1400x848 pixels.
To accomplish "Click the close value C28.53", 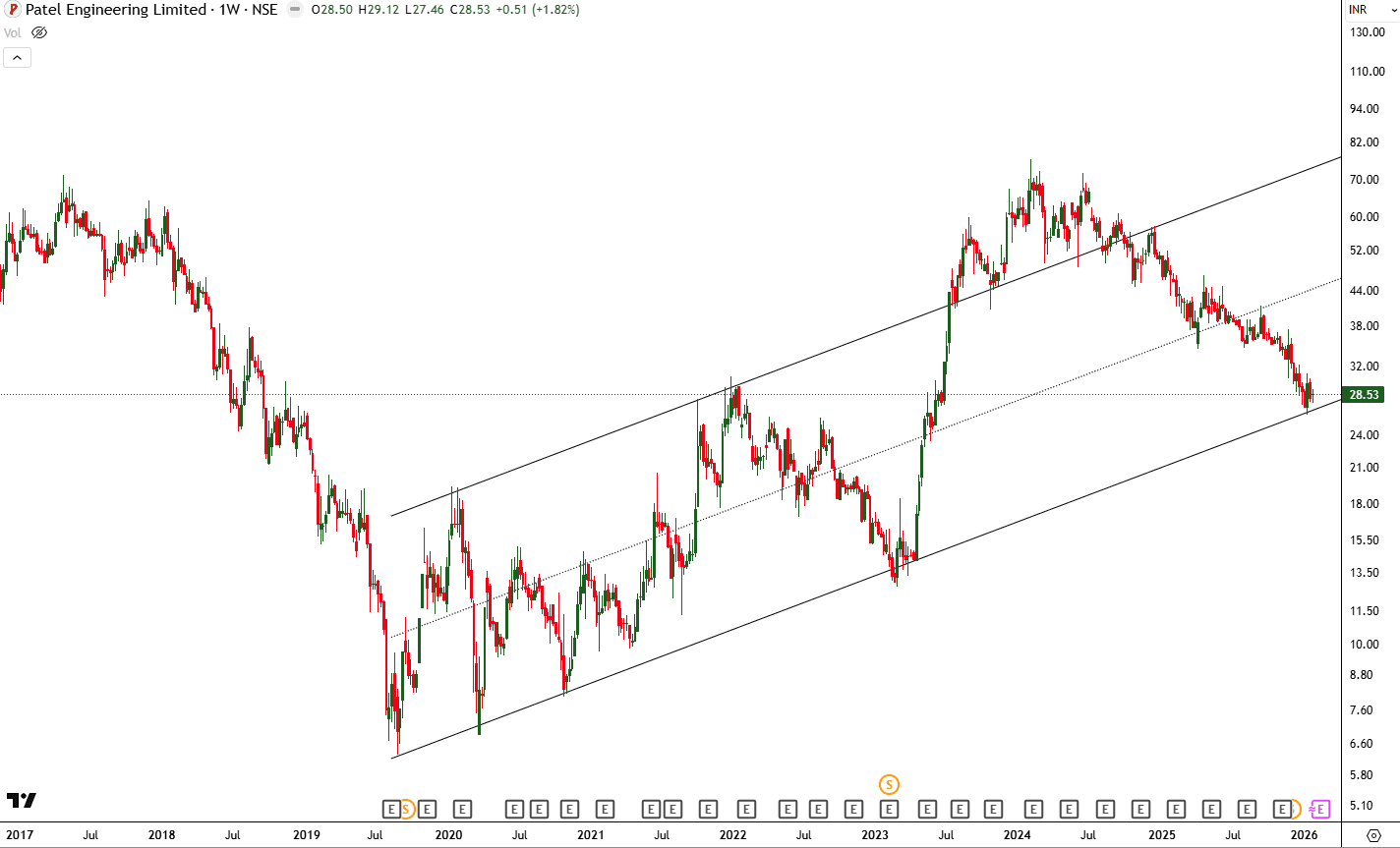I will click(x=472, y=10).
